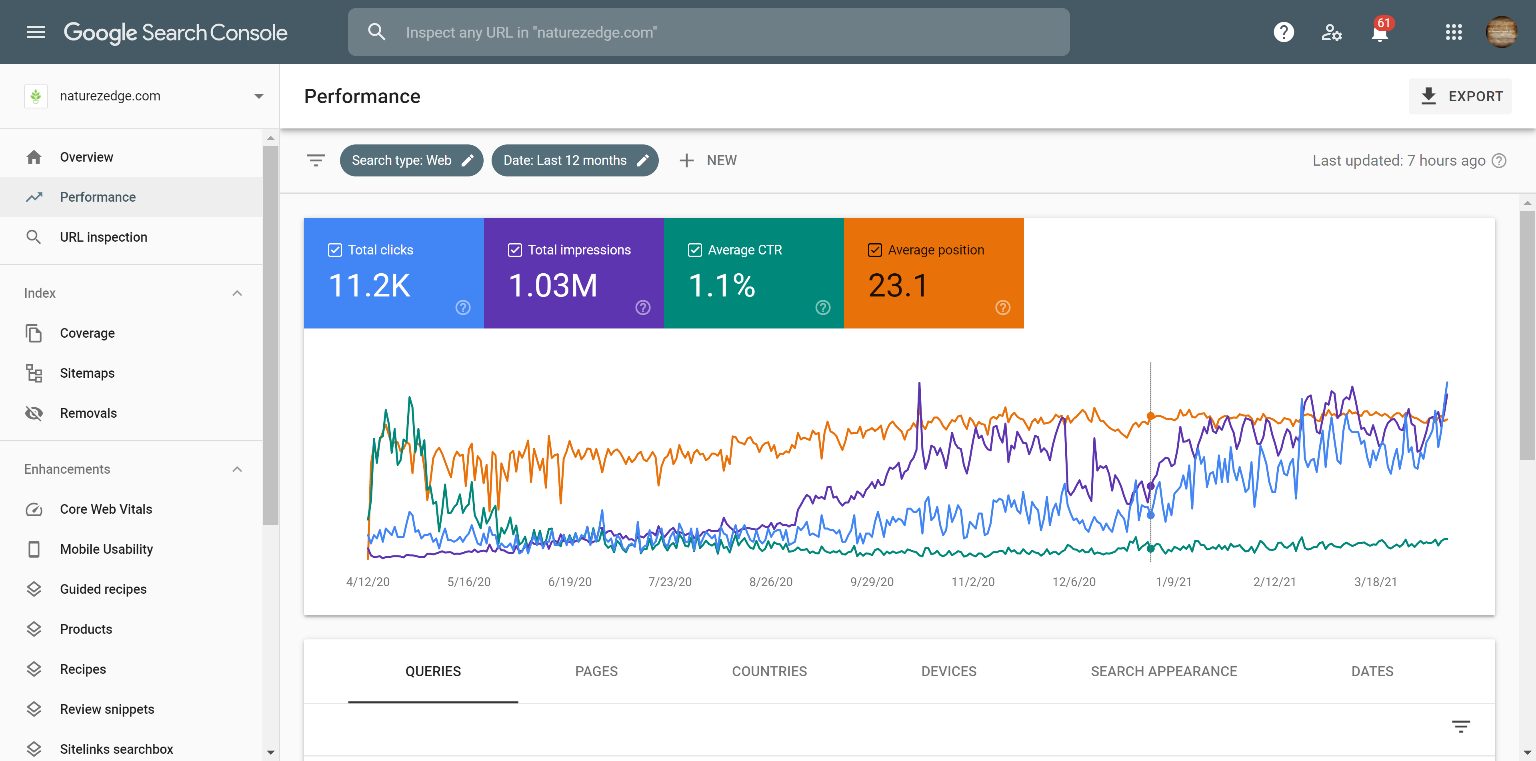Switch to the Queries tab
The height and width of the screenshot is (761, 1536).
(x=433, y=672)
